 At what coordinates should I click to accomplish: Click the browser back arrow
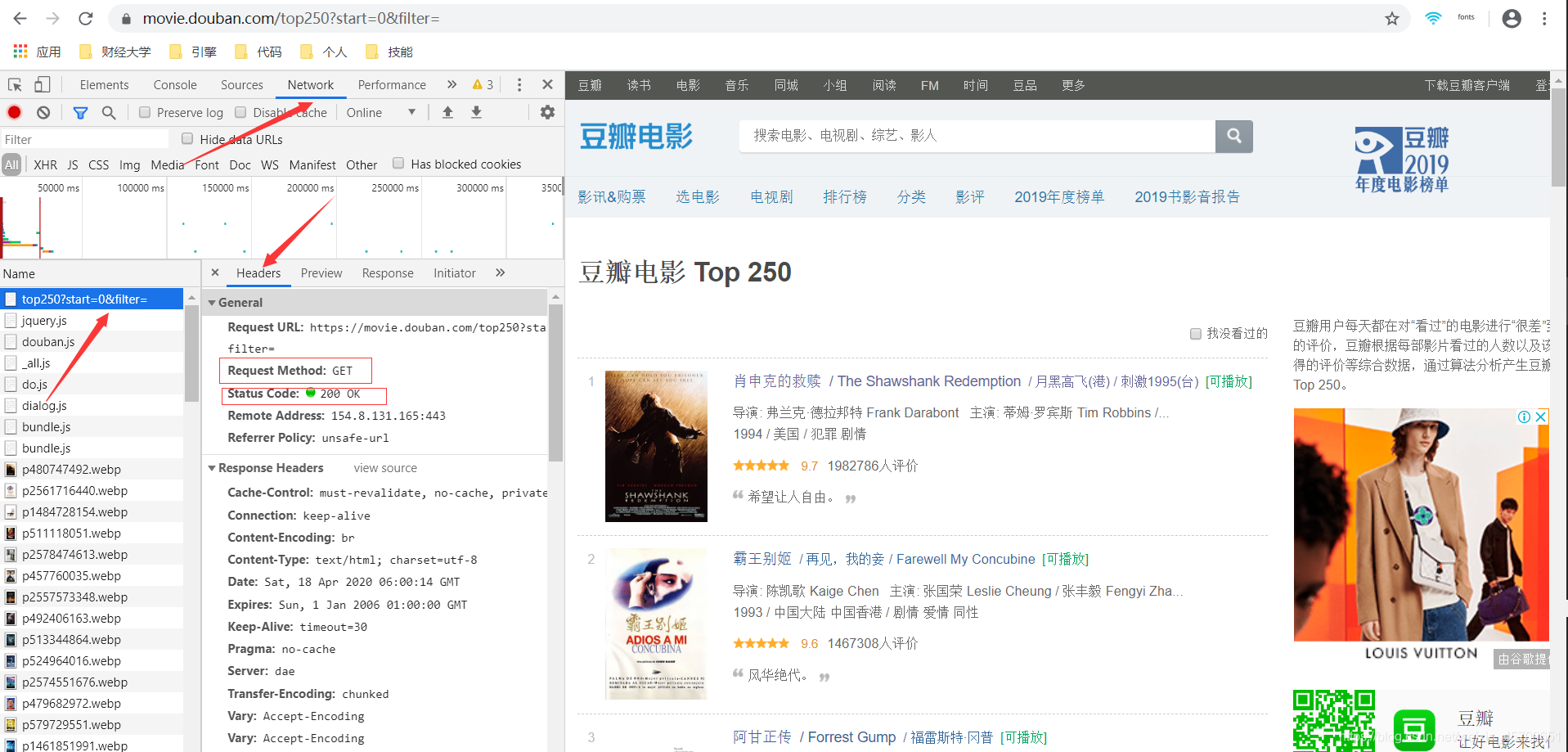click(x=20, y=18)
